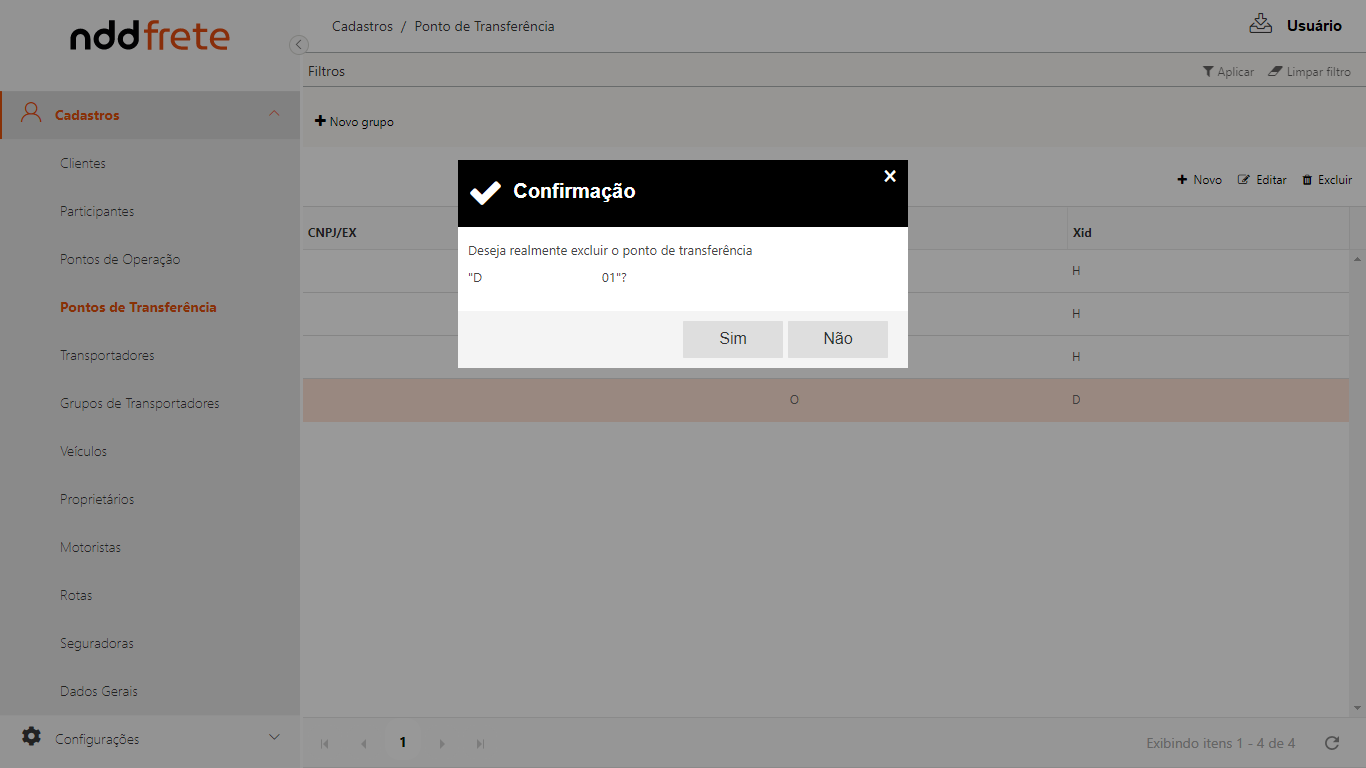
Task: Click the Limpar filtro eraser icon
Action: 1275,72
